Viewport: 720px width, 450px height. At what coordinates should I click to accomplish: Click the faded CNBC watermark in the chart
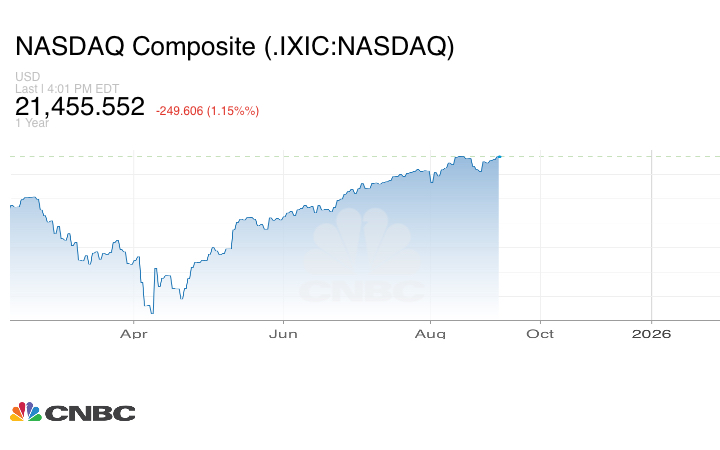pyautogui.click(x=362, y=258)
